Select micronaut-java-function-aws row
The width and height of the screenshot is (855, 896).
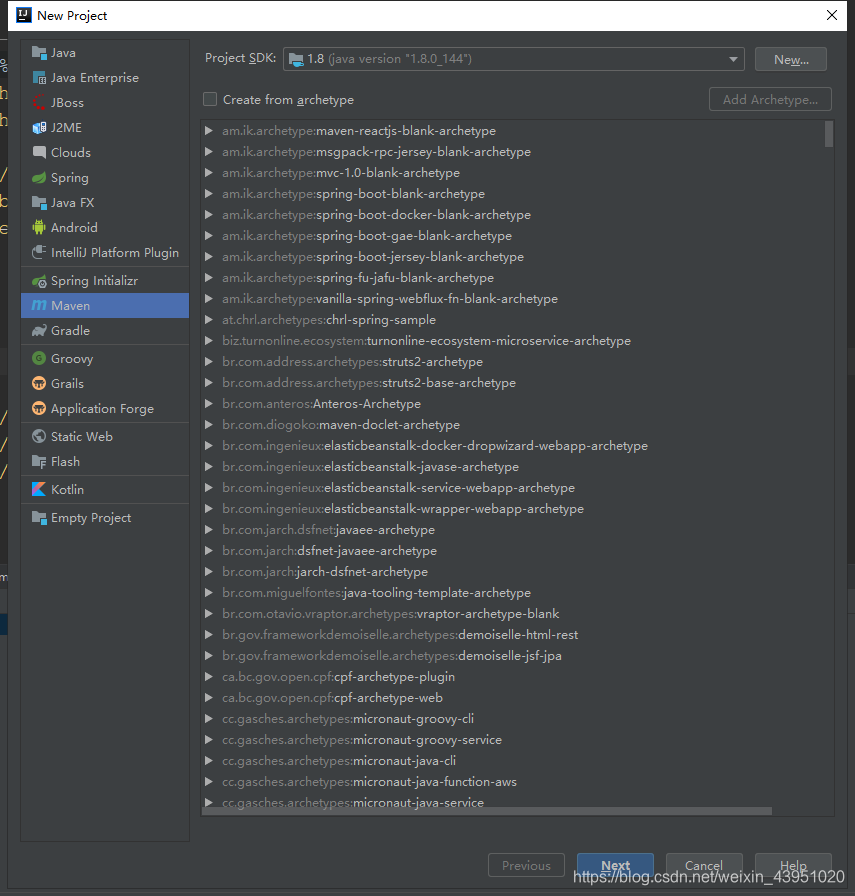point(513,782)
